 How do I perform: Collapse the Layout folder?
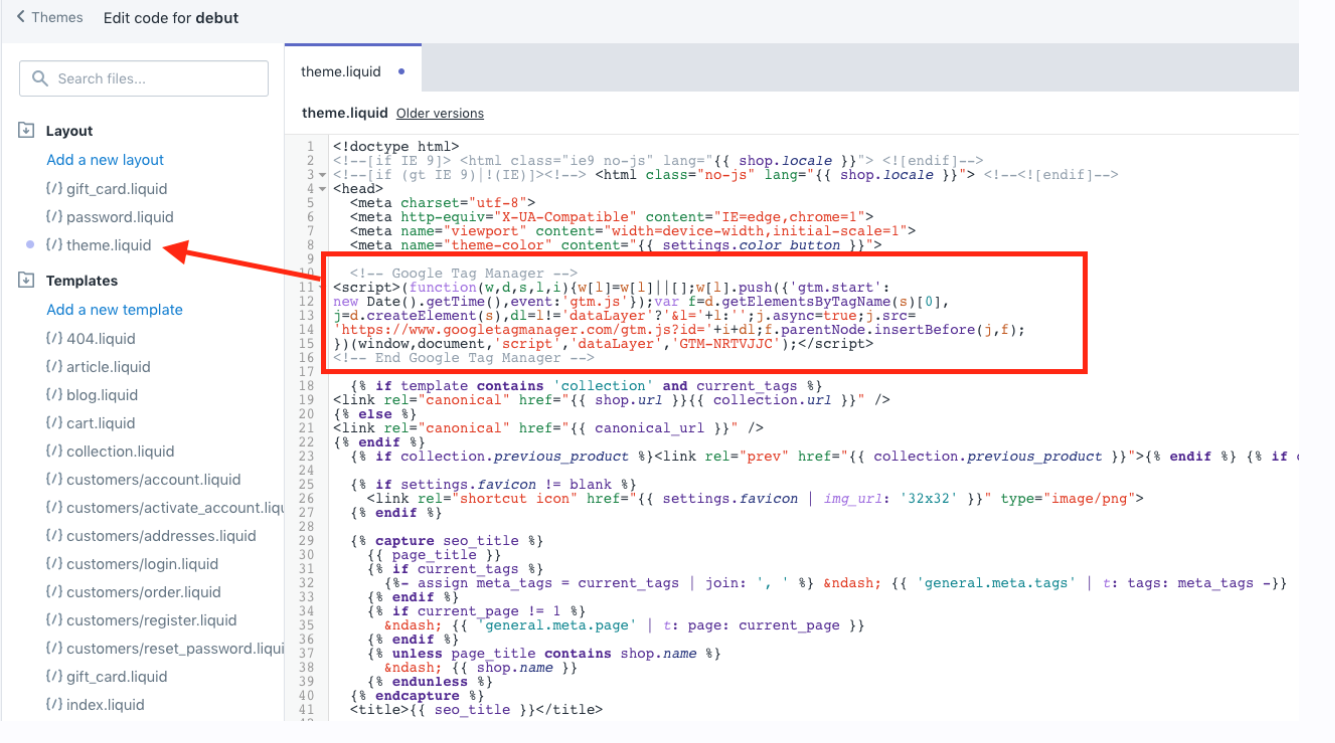(26, 131)
